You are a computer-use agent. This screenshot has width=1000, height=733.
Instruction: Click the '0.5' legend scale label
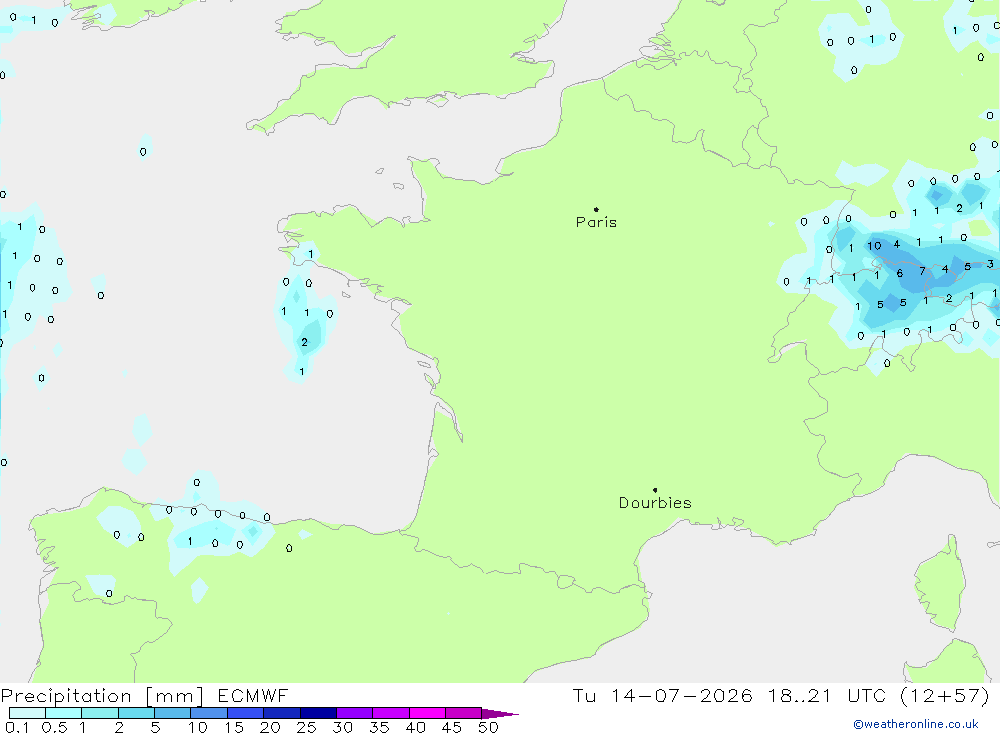coord(55,727)
